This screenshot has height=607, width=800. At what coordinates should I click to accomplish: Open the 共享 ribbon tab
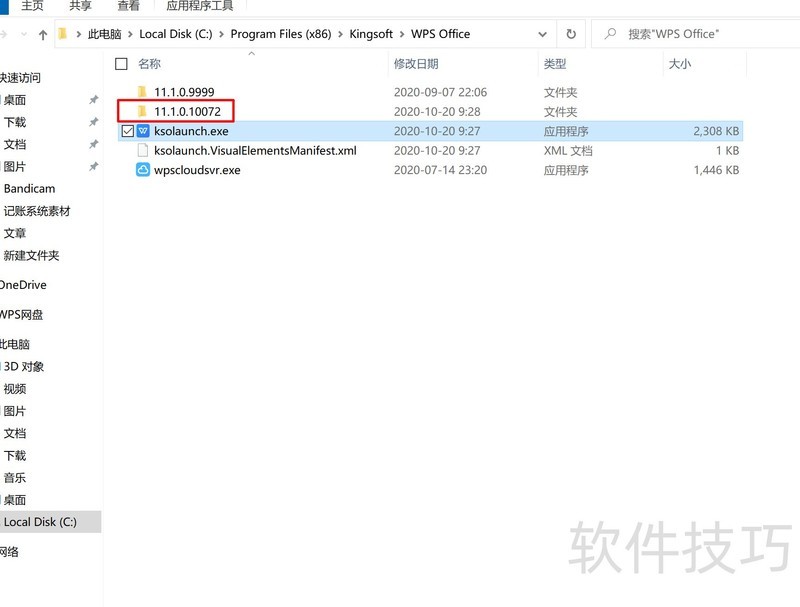(80, 6)
